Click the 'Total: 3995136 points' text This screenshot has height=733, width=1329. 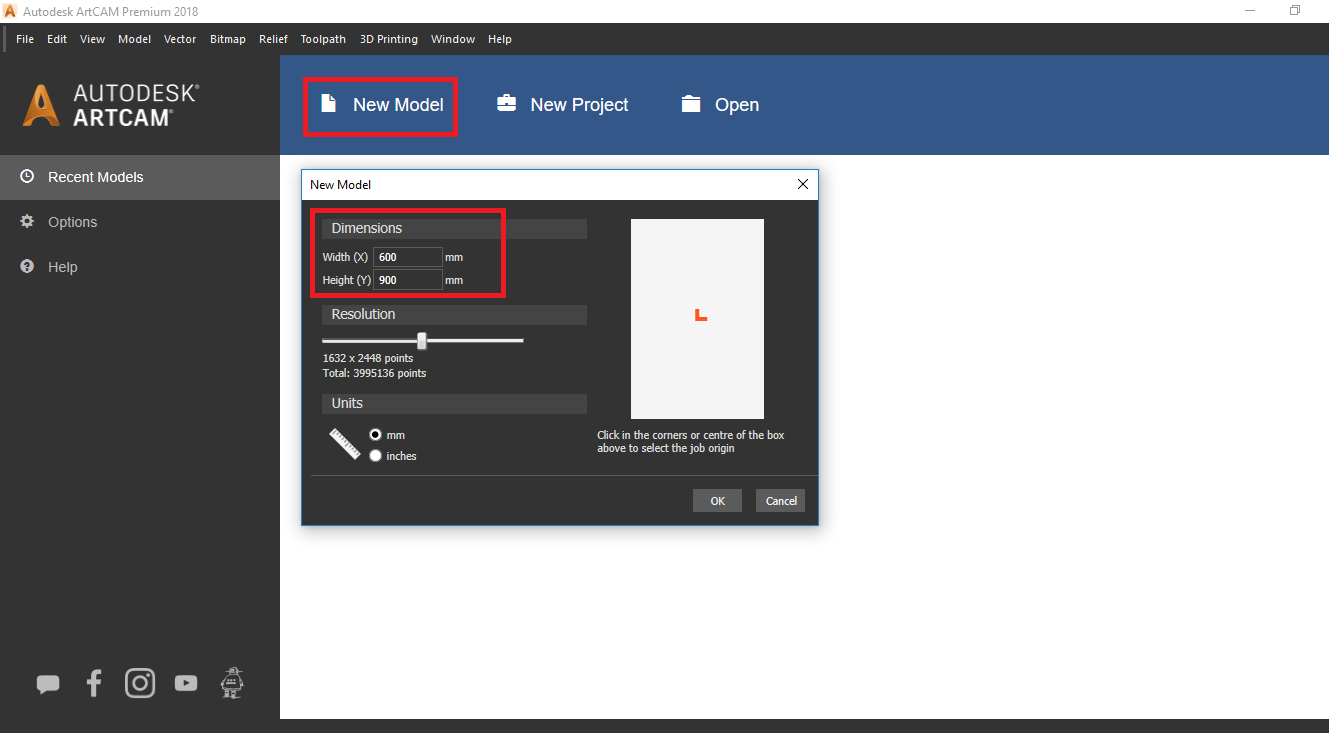374,373
